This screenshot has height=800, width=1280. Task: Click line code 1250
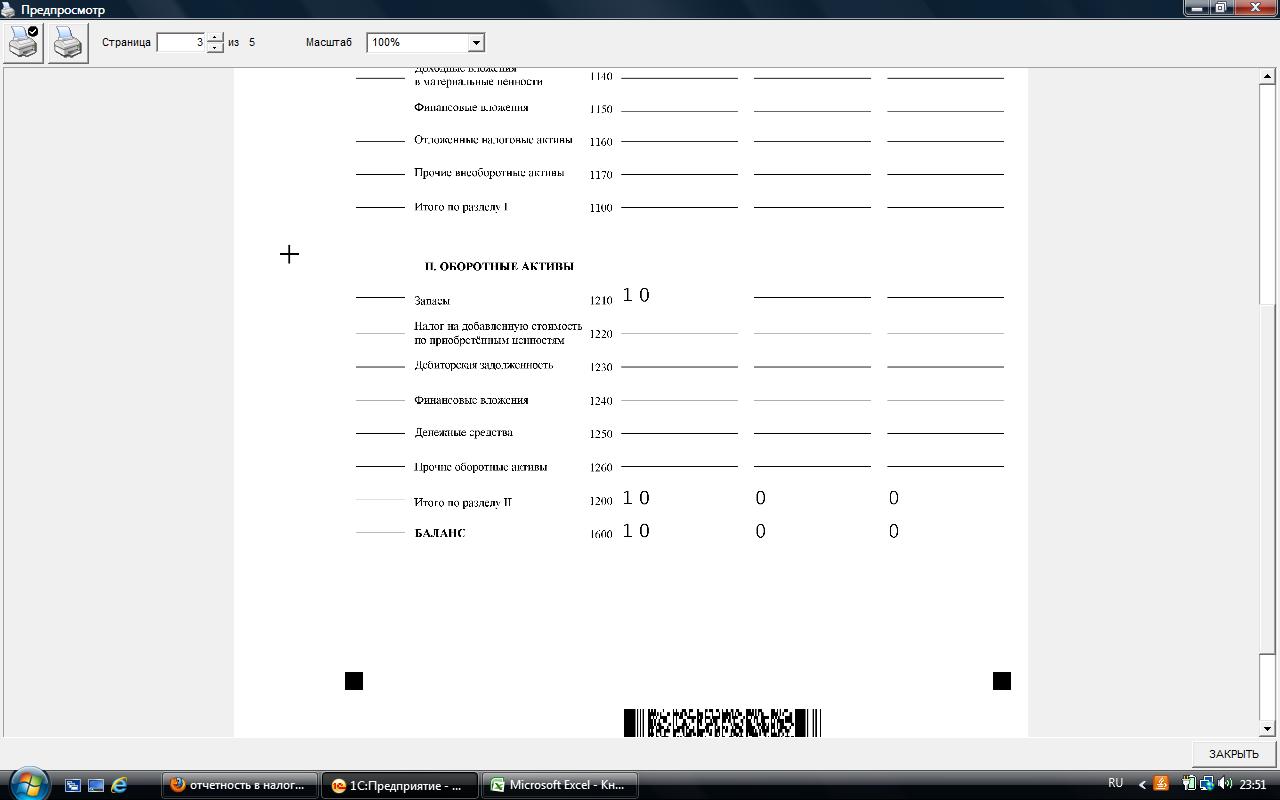(601, 434)
